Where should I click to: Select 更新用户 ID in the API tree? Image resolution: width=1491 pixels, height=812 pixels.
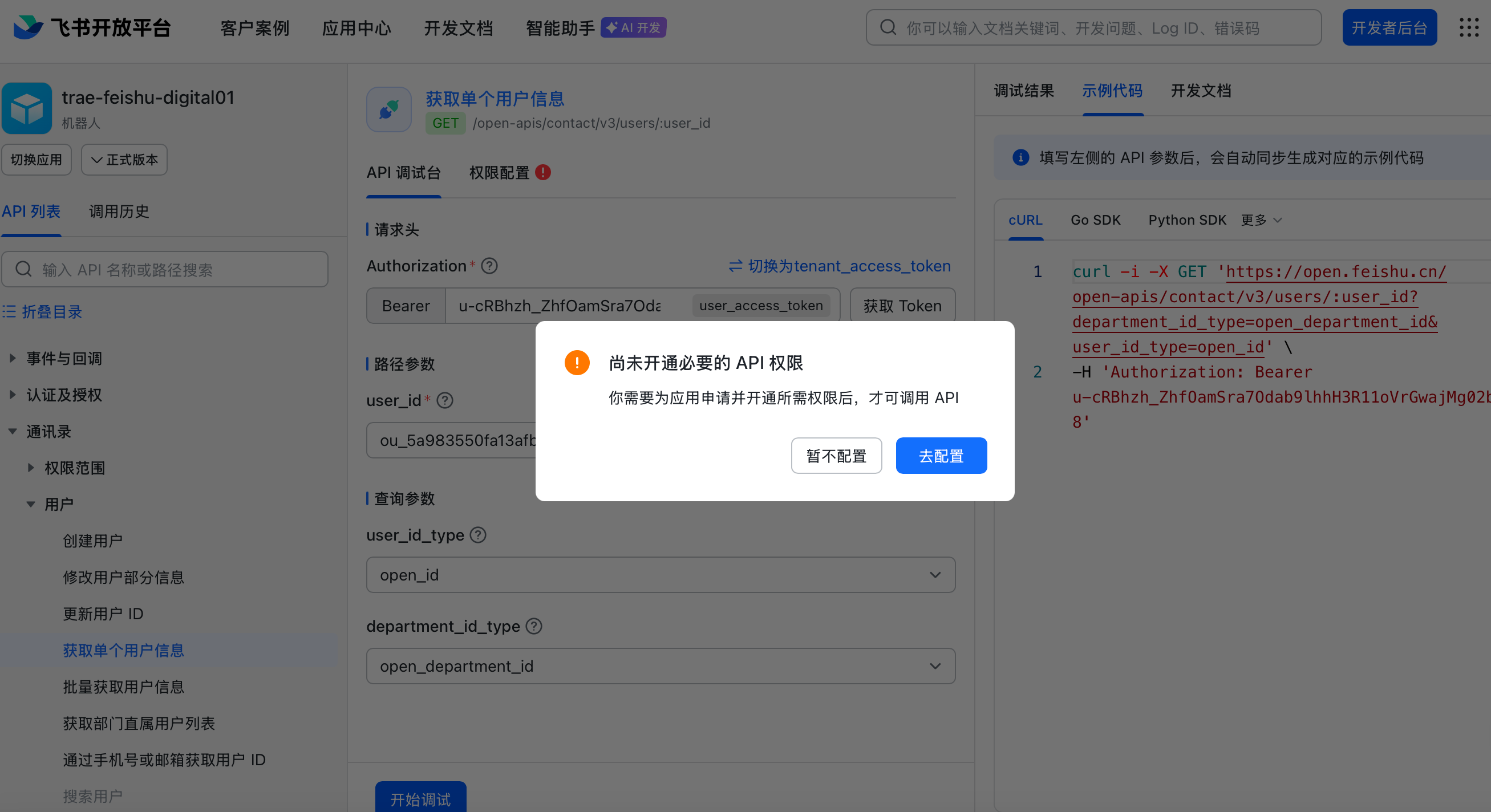click(x=103, y=614)
